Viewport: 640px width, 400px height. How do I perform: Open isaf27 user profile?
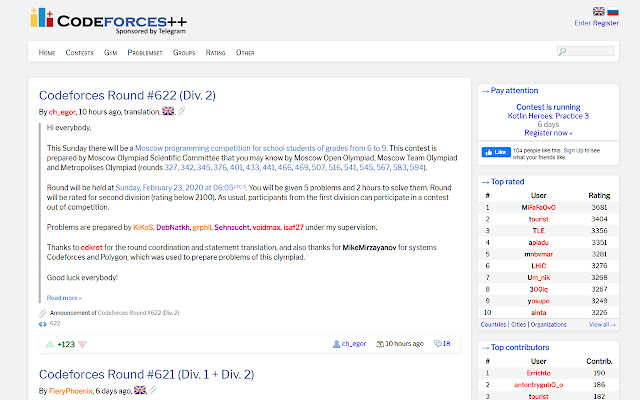point(293,227)
